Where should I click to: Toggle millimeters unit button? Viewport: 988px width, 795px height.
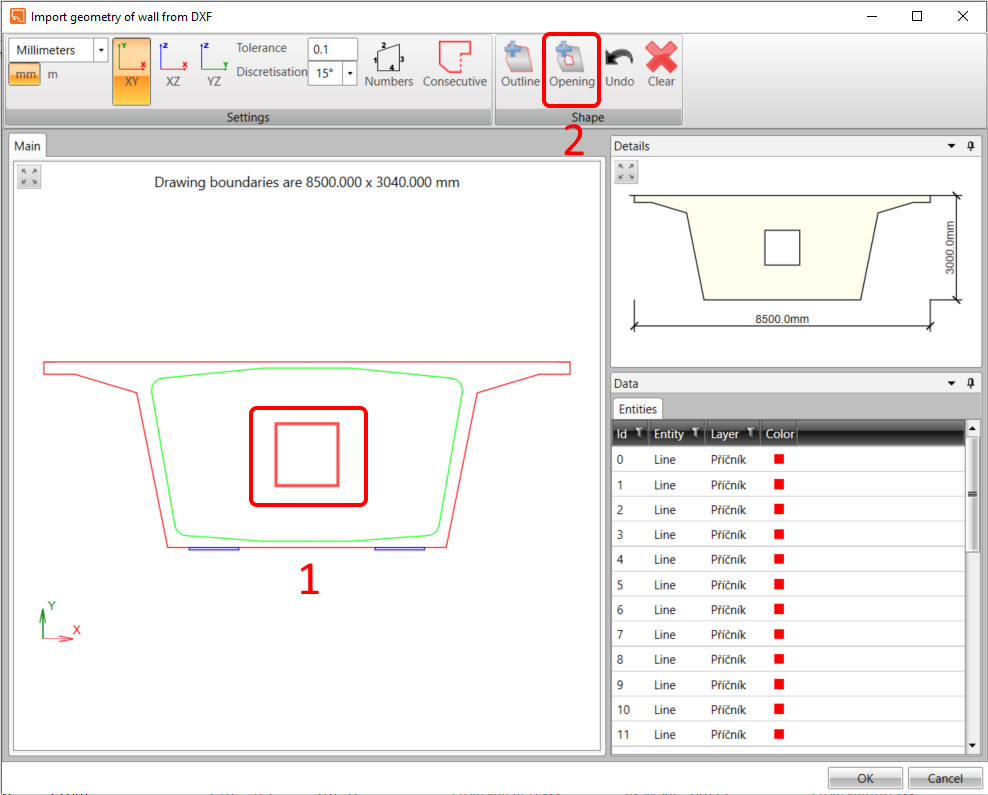pos(24,74)
